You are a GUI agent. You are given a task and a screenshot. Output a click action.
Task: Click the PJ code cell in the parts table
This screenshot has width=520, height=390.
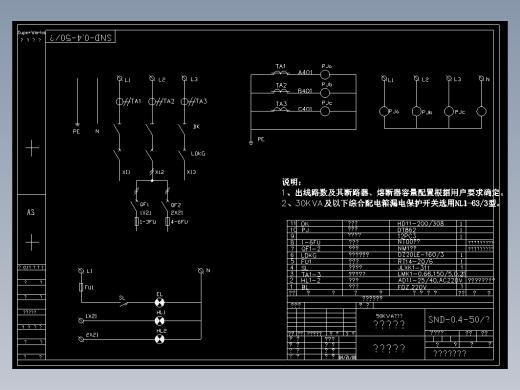(305, 230)
